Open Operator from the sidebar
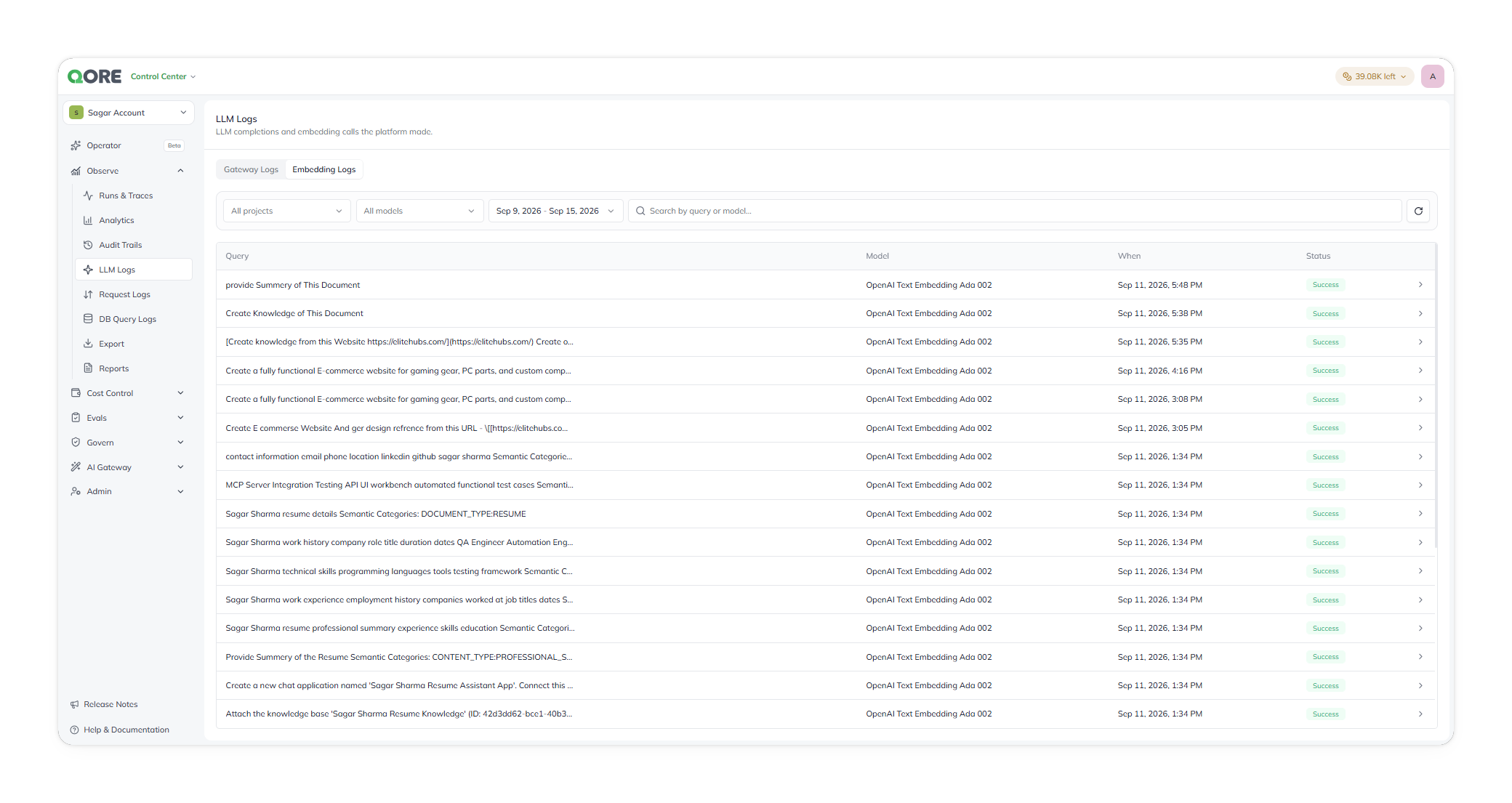Screen dimensions: 1512x803 (128, 145)
